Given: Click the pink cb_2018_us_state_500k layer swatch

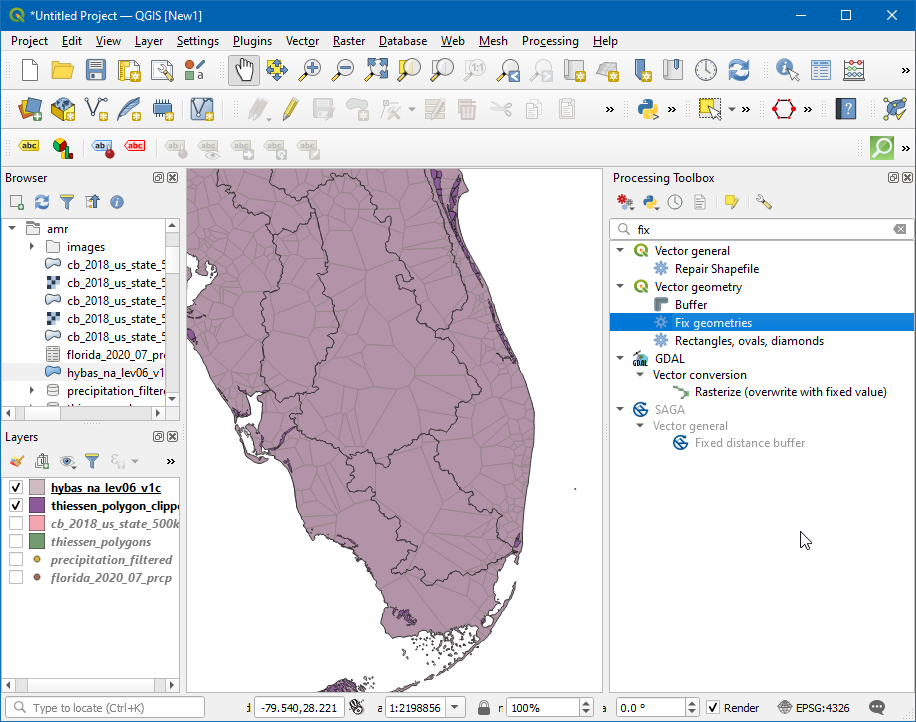Looking at the screenshot, I should click(x=37, y=524).
